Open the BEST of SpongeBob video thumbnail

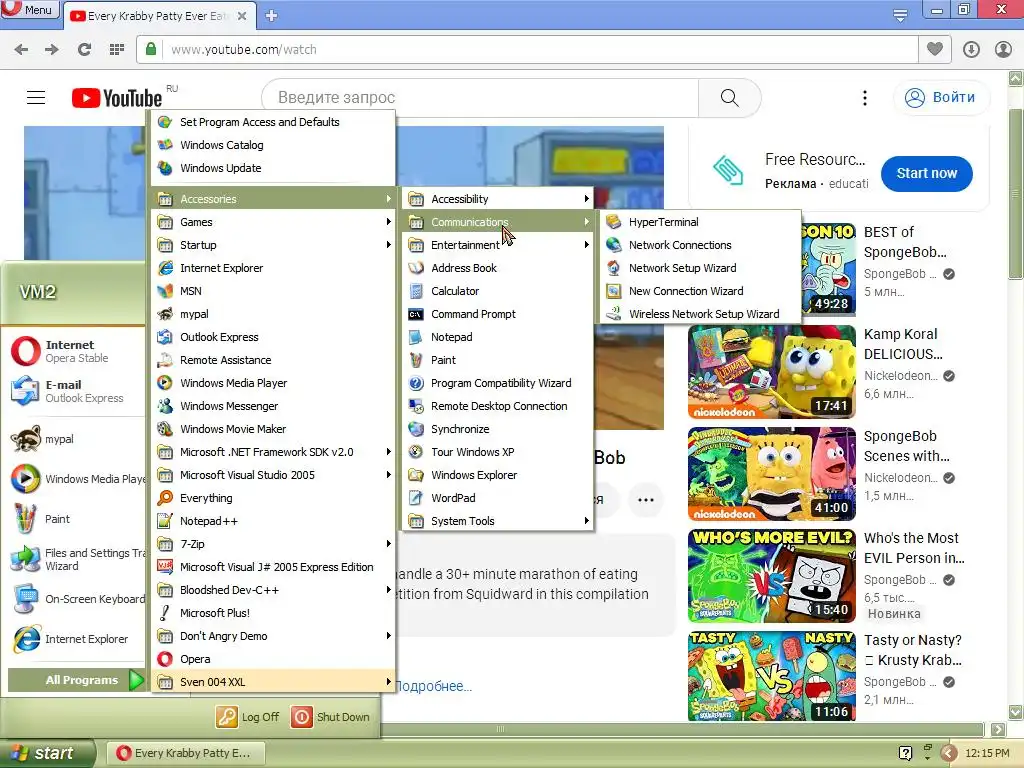[827, 269]
